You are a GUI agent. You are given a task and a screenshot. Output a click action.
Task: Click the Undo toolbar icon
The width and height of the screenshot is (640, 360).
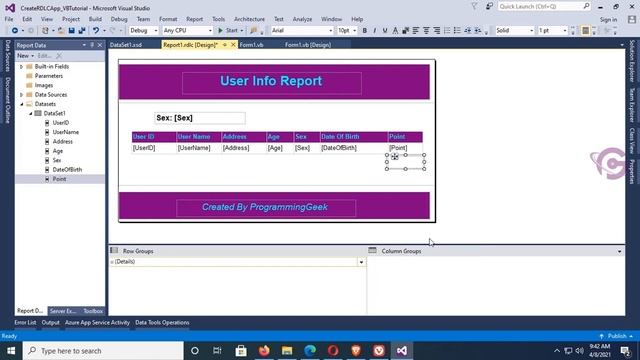tap(96, 31)
